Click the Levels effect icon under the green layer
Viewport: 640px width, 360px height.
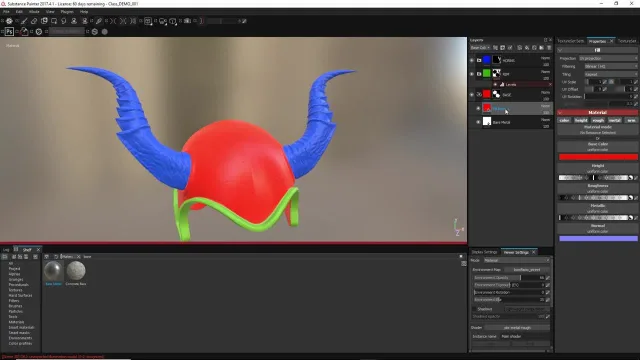click(502, 84)
